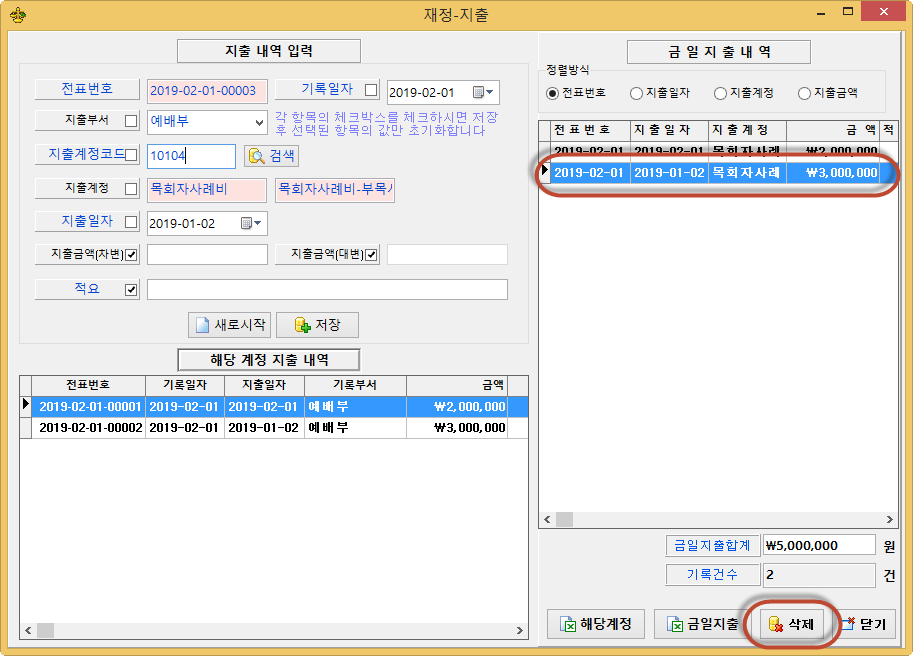Click the 금일지출합계 label button
The image size is (913, 656).
pyautogui.click(x=712, y=546)
